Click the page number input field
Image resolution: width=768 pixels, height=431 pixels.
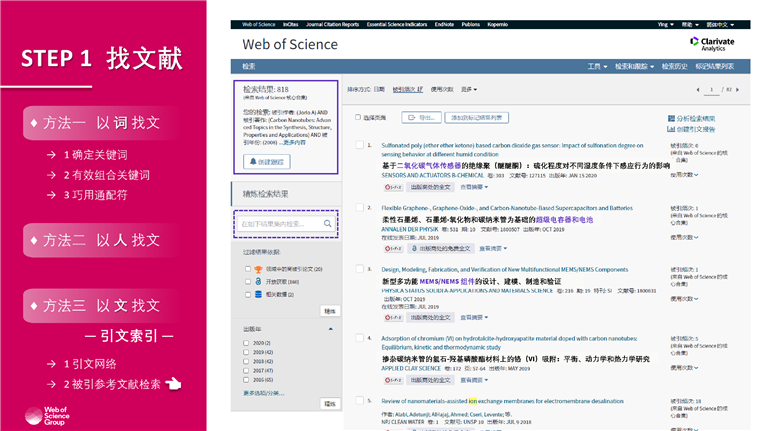click(711, 90)
